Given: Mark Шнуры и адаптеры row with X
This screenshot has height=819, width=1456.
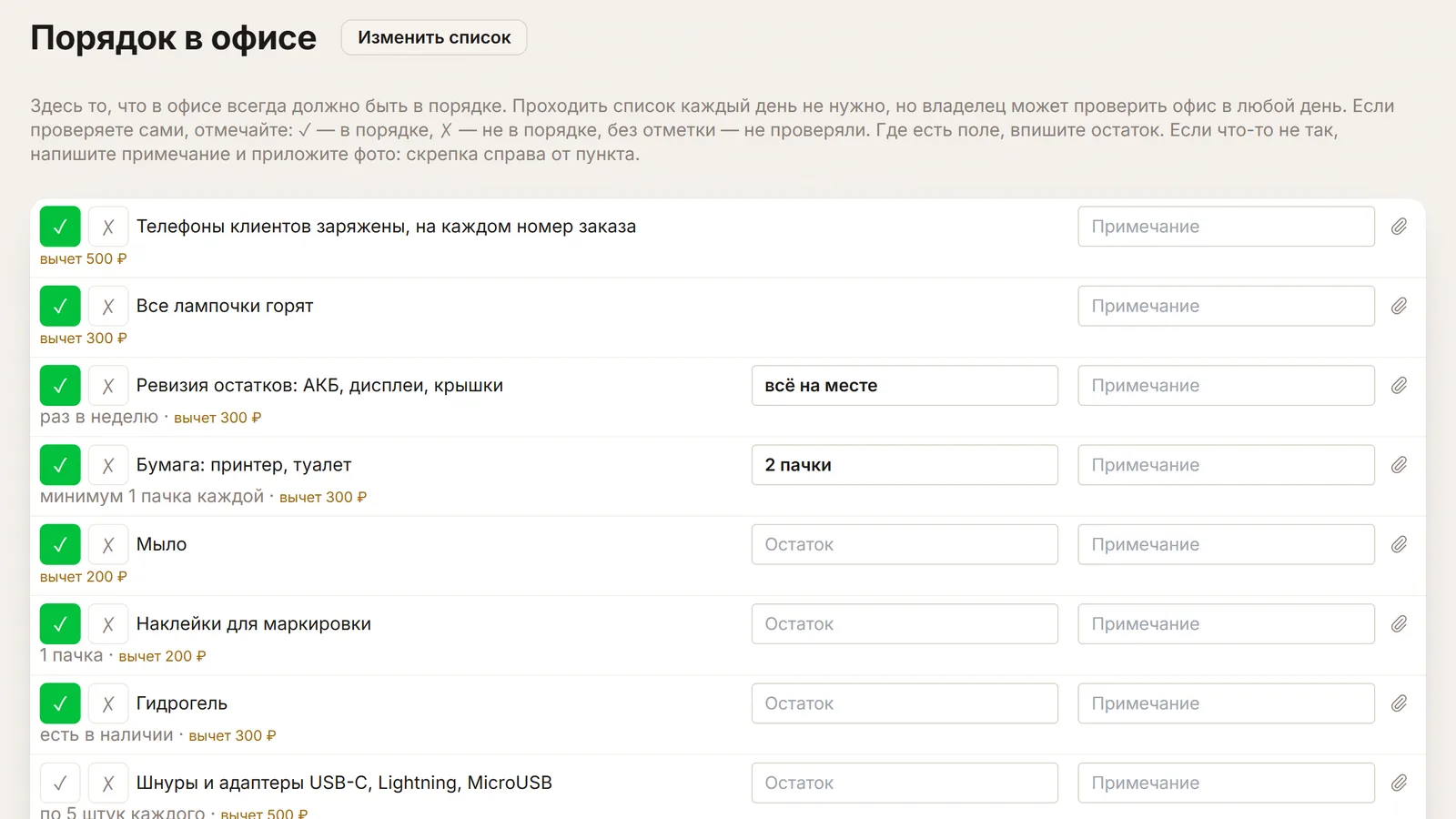Looking at the screenshot, I should [x=108, y=783].
